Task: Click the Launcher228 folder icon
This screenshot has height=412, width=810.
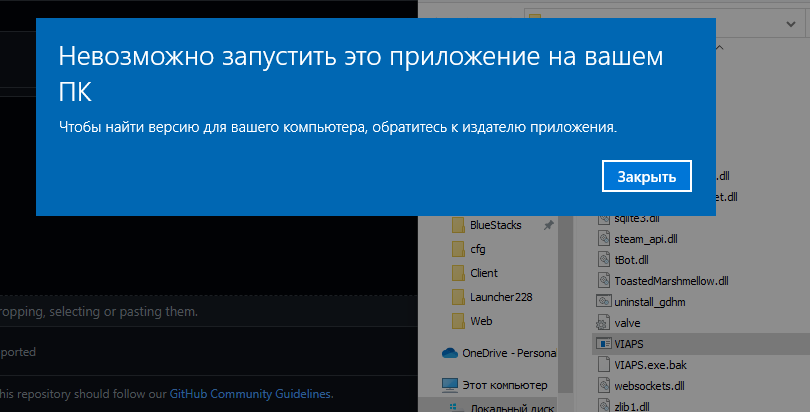Action: pyautogui.click(x=458, y=297)
